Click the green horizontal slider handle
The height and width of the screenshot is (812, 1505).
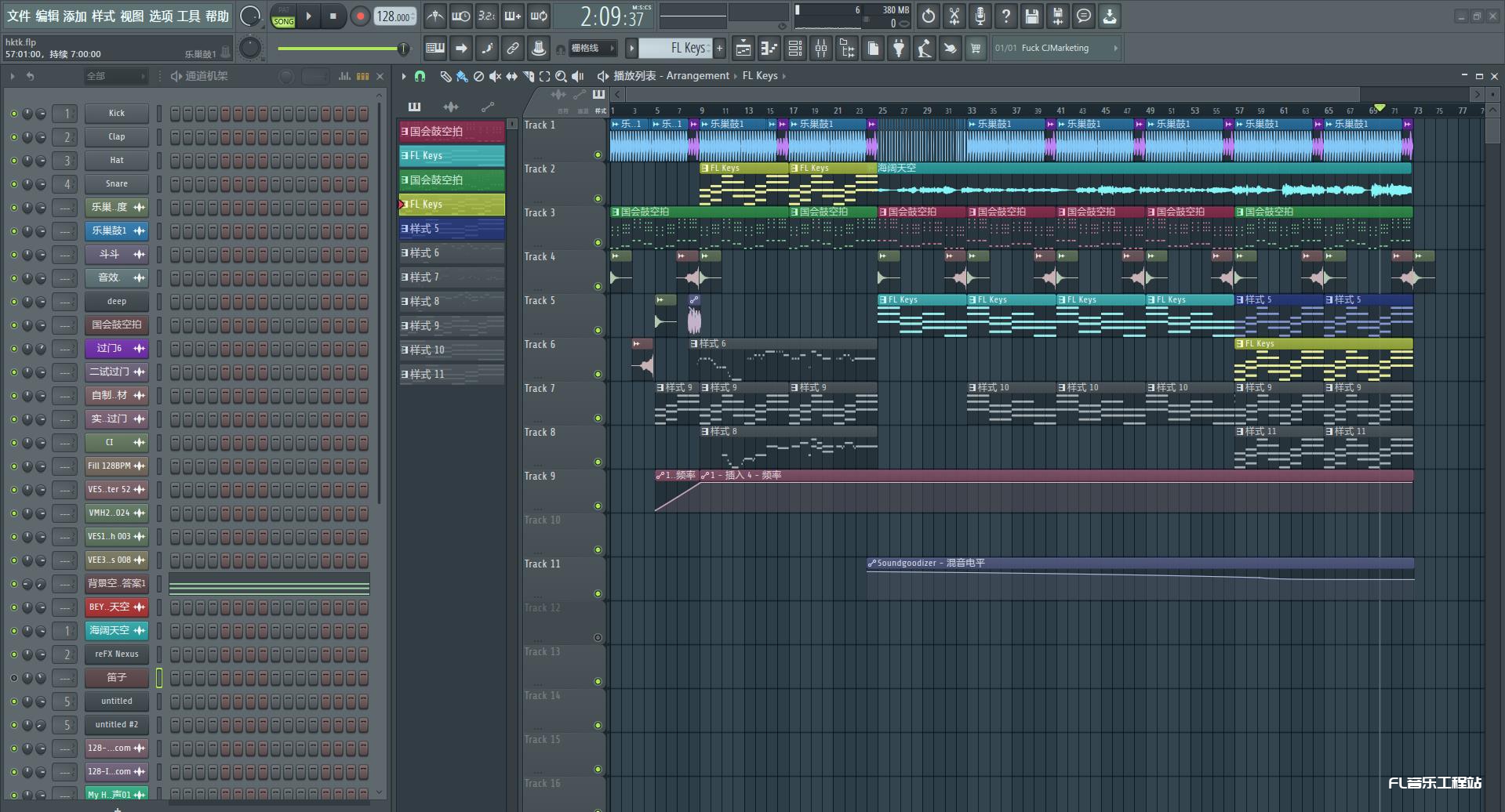point(403,49)
